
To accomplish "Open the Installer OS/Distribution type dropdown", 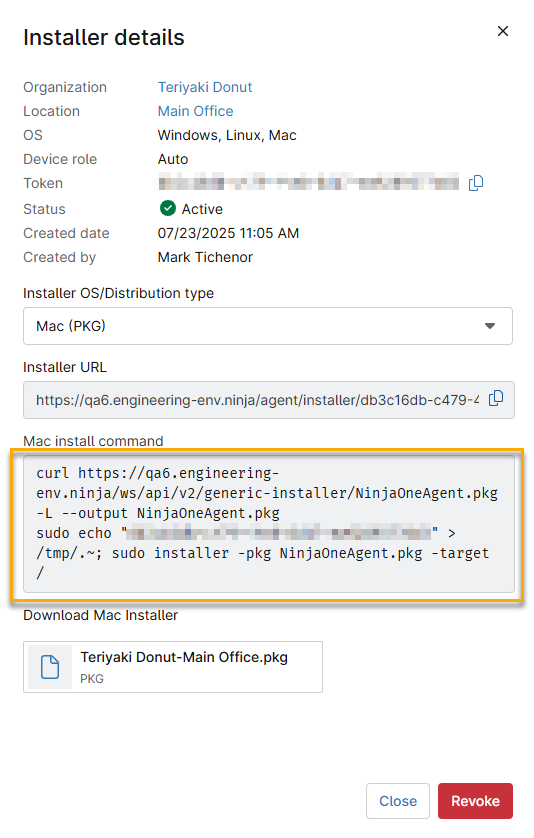I will (268, 326).
